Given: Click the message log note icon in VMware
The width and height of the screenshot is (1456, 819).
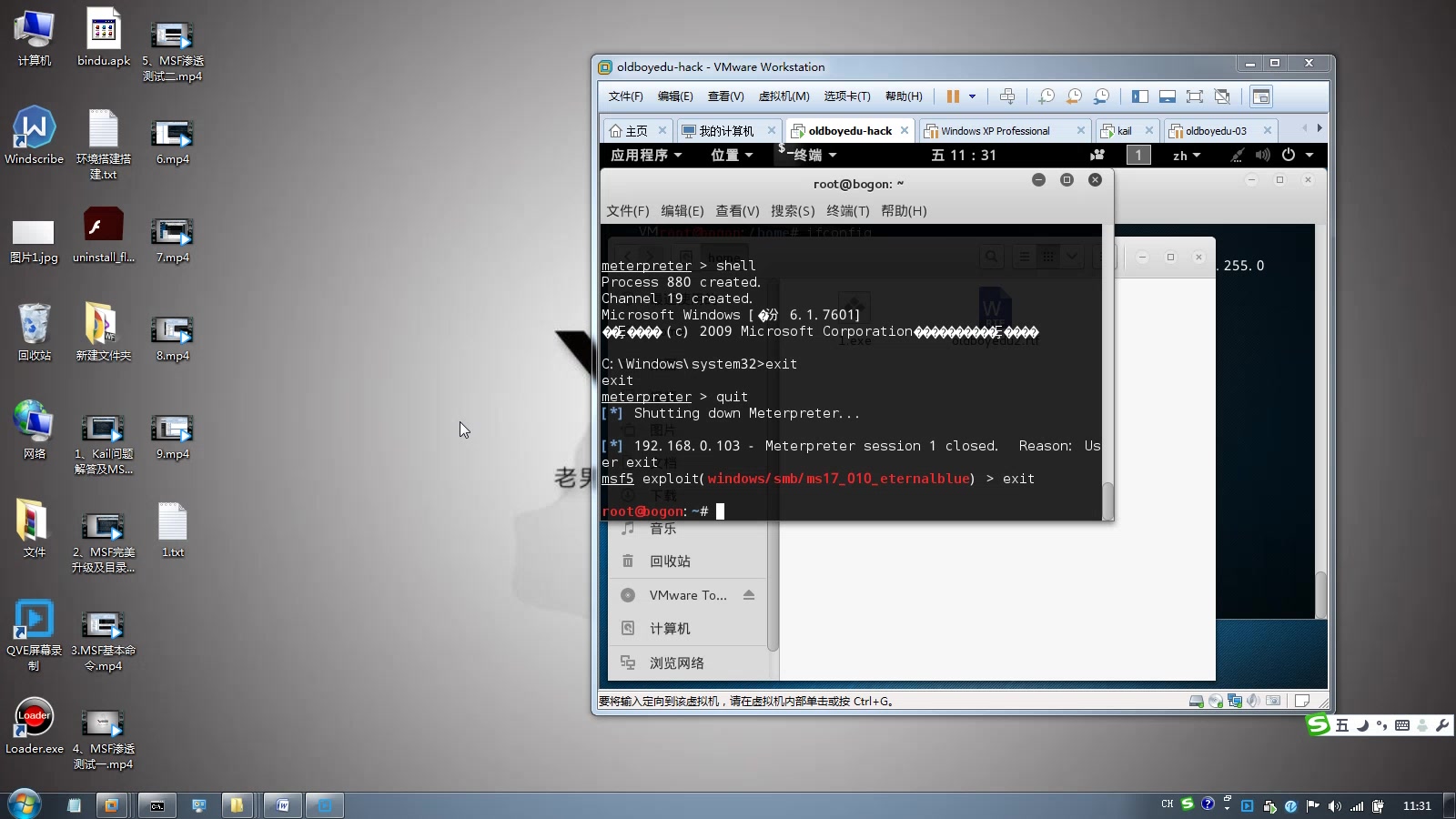Looking at the screenshot, I should coord(1302,701).
